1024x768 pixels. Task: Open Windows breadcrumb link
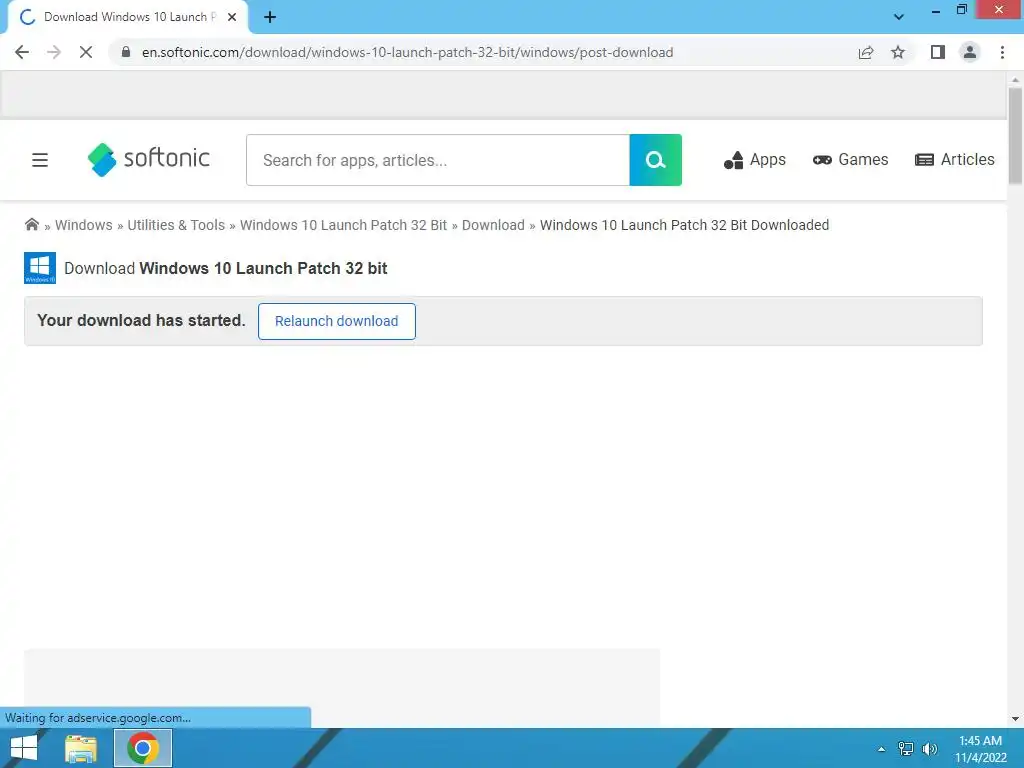(84, 225)
